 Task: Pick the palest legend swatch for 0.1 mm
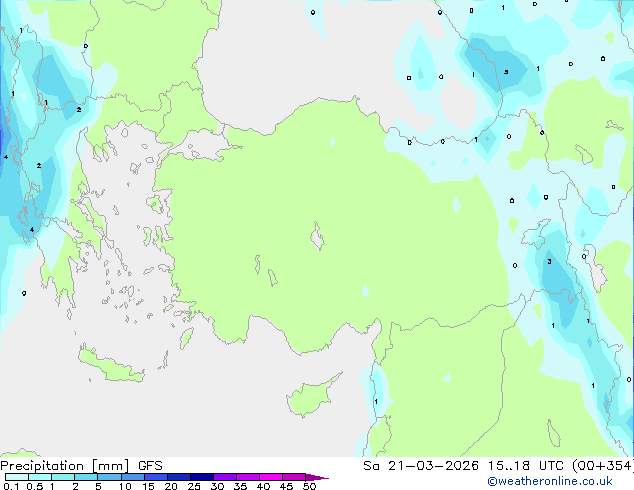click(x=17, y=477)
